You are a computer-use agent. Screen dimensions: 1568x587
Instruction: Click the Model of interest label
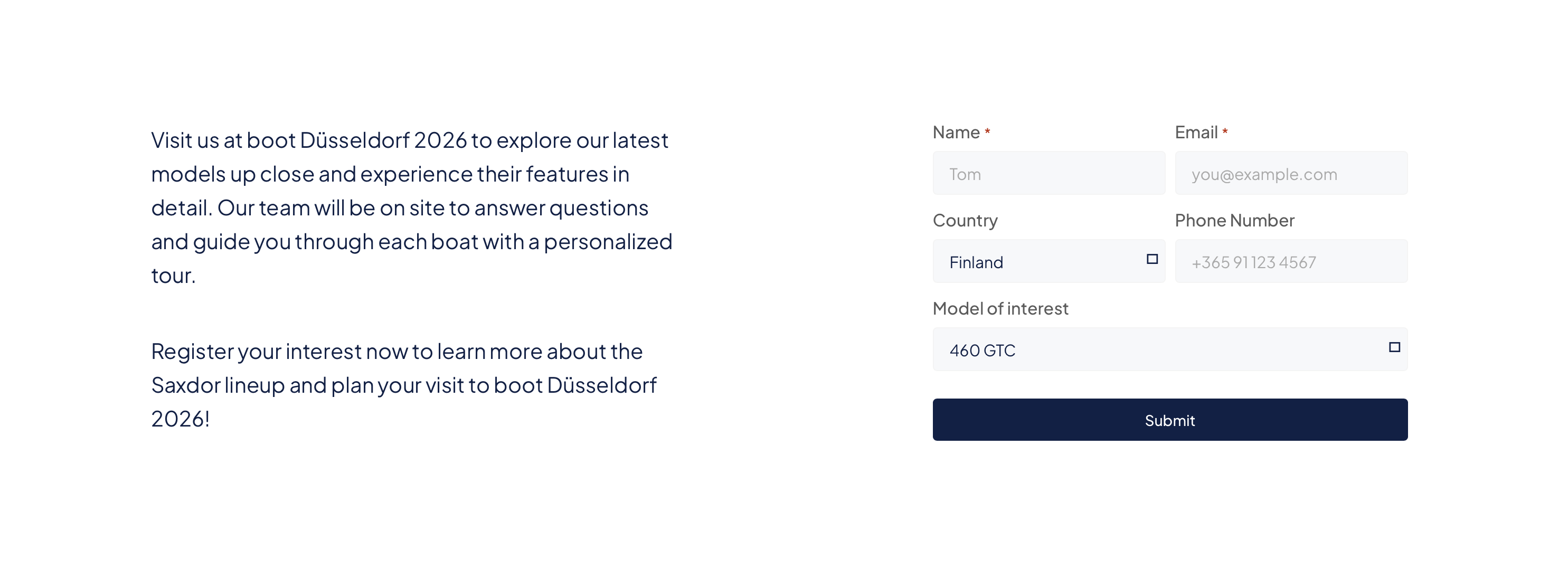1000,309
